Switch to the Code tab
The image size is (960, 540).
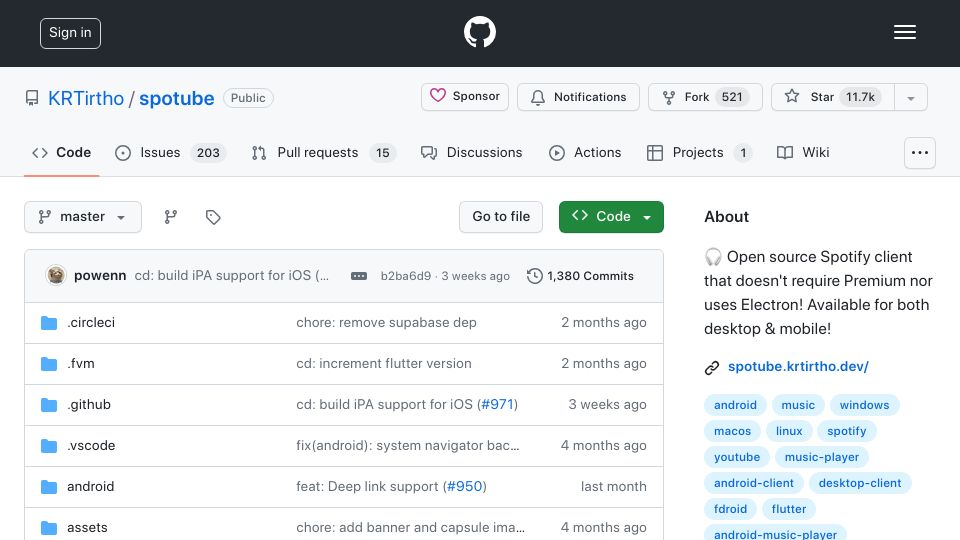tap(61, 152)
